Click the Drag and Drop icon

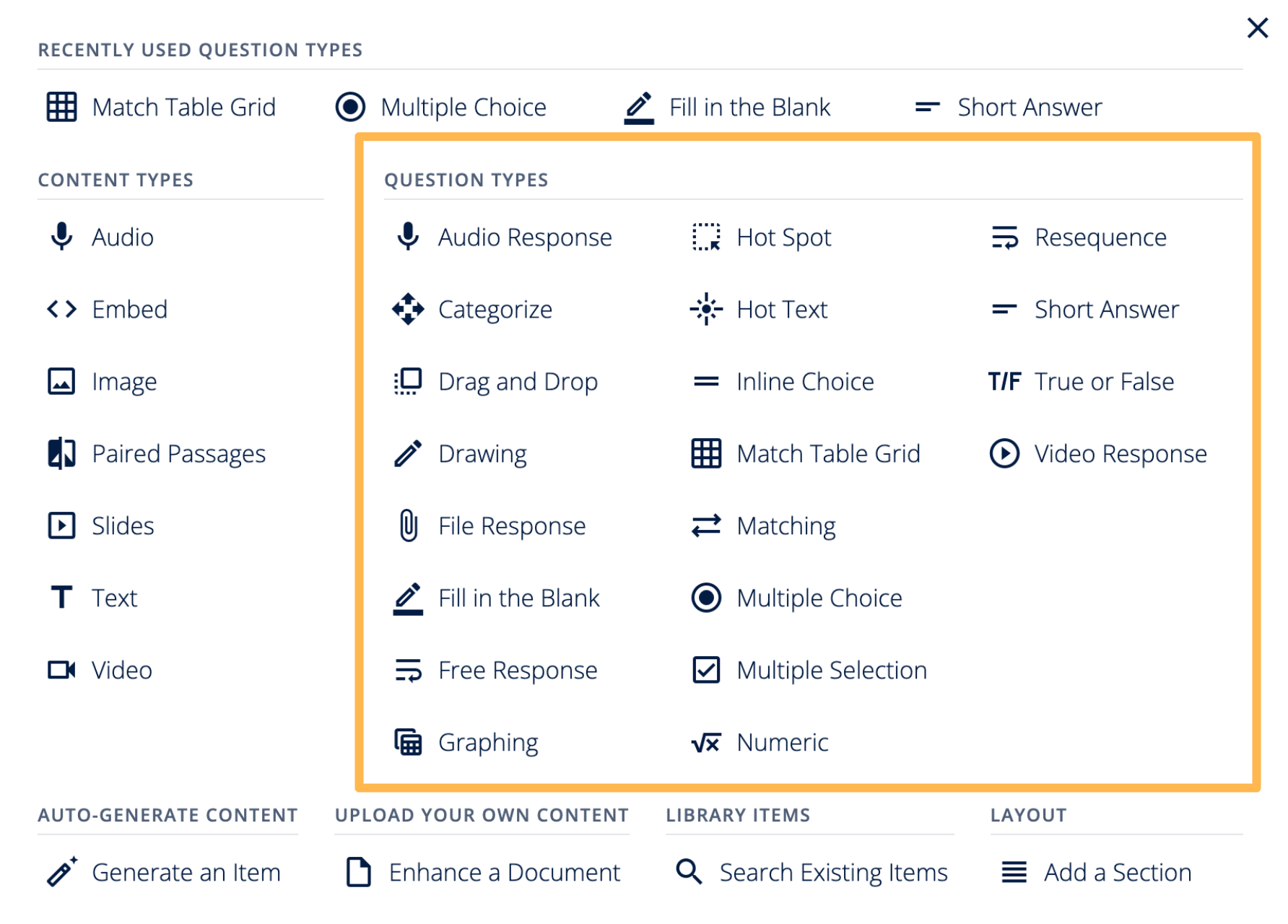[408, 381]
